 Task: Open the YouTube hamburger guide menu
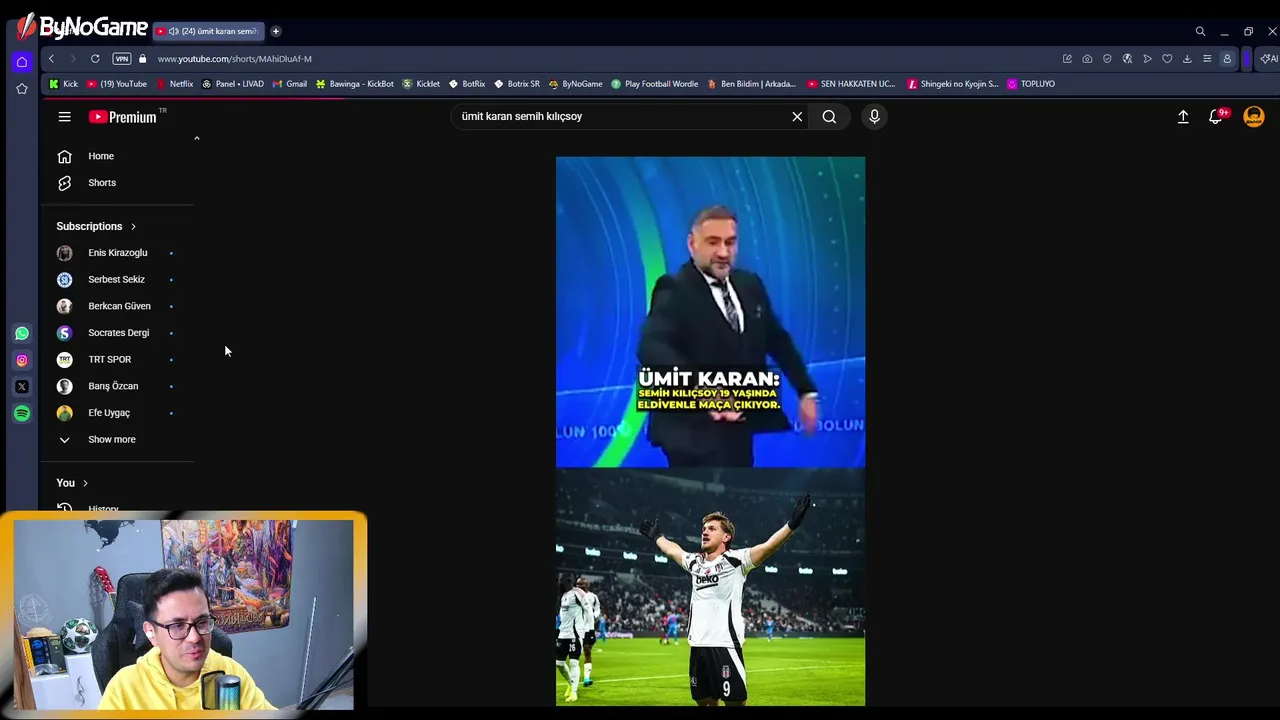pos(64,117)
